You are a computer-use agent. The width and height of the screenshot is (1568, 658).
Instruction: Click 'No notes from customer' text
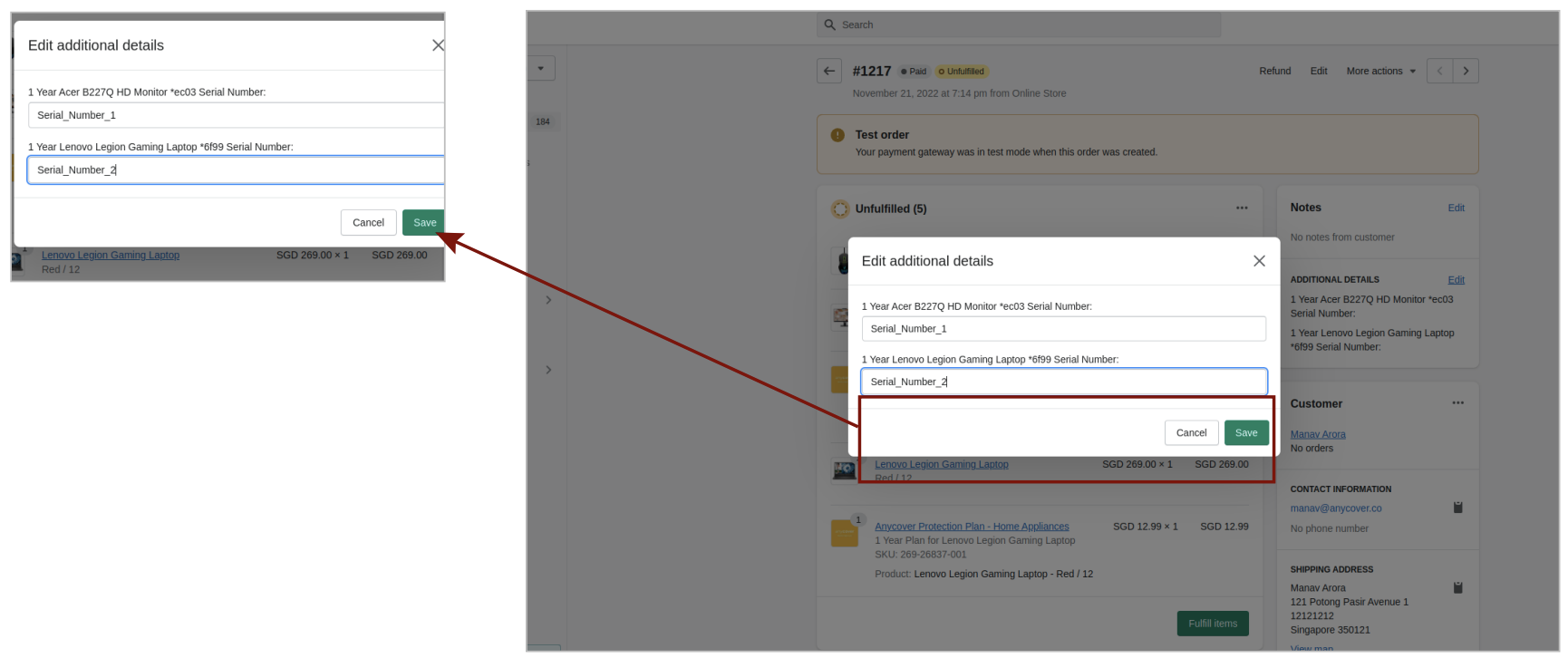(x=1341, y=237)
